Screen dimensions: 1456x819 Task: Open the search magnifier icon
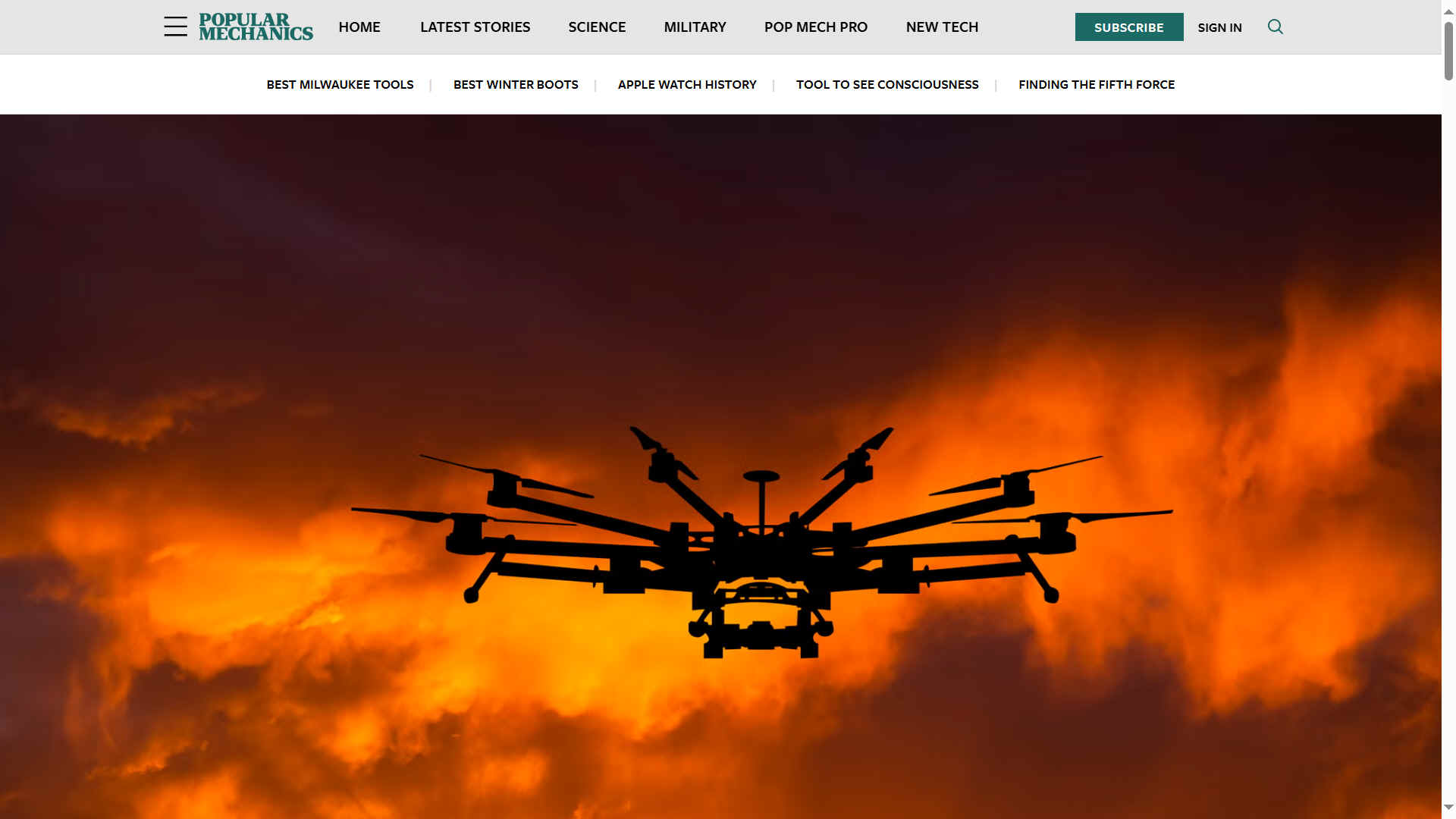pyautogui.click(x=1276, y=27)
